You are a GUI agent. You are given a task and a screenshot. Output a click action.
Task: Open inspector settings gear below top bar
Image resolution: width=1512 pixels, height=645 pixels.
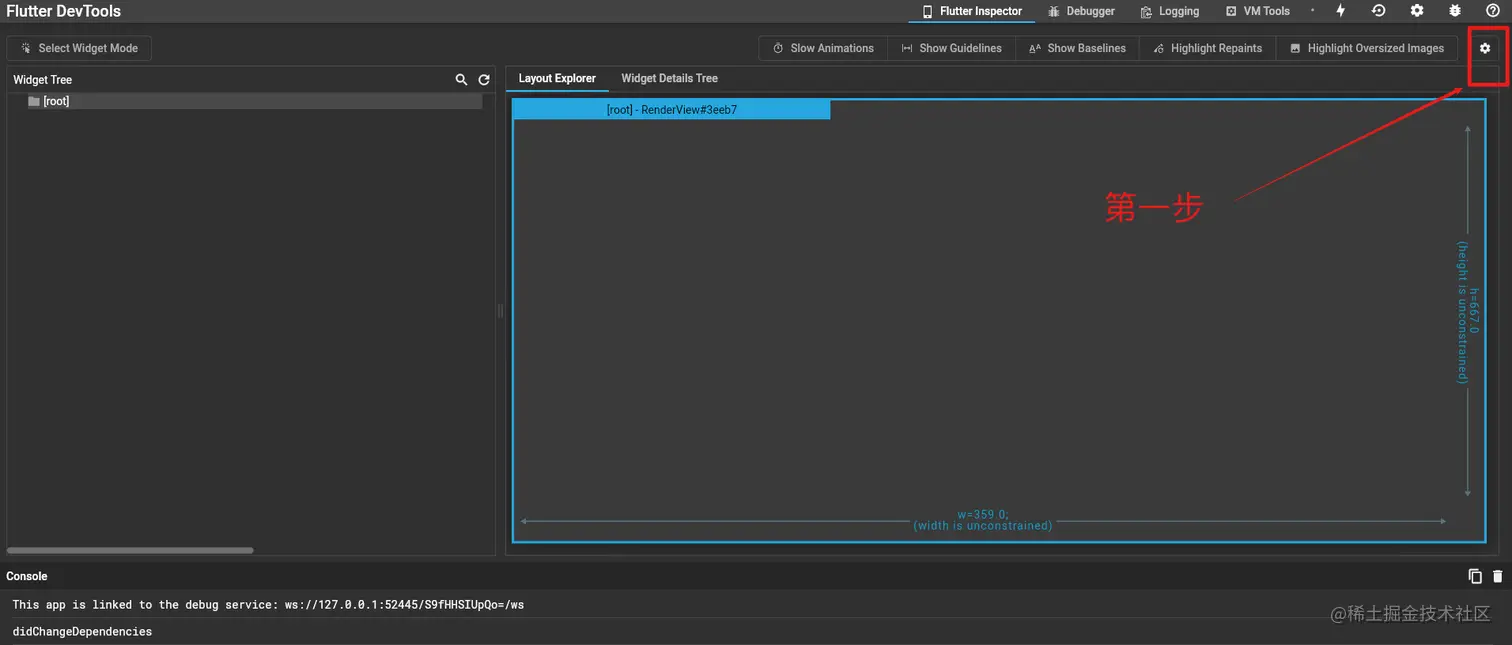1485,48
